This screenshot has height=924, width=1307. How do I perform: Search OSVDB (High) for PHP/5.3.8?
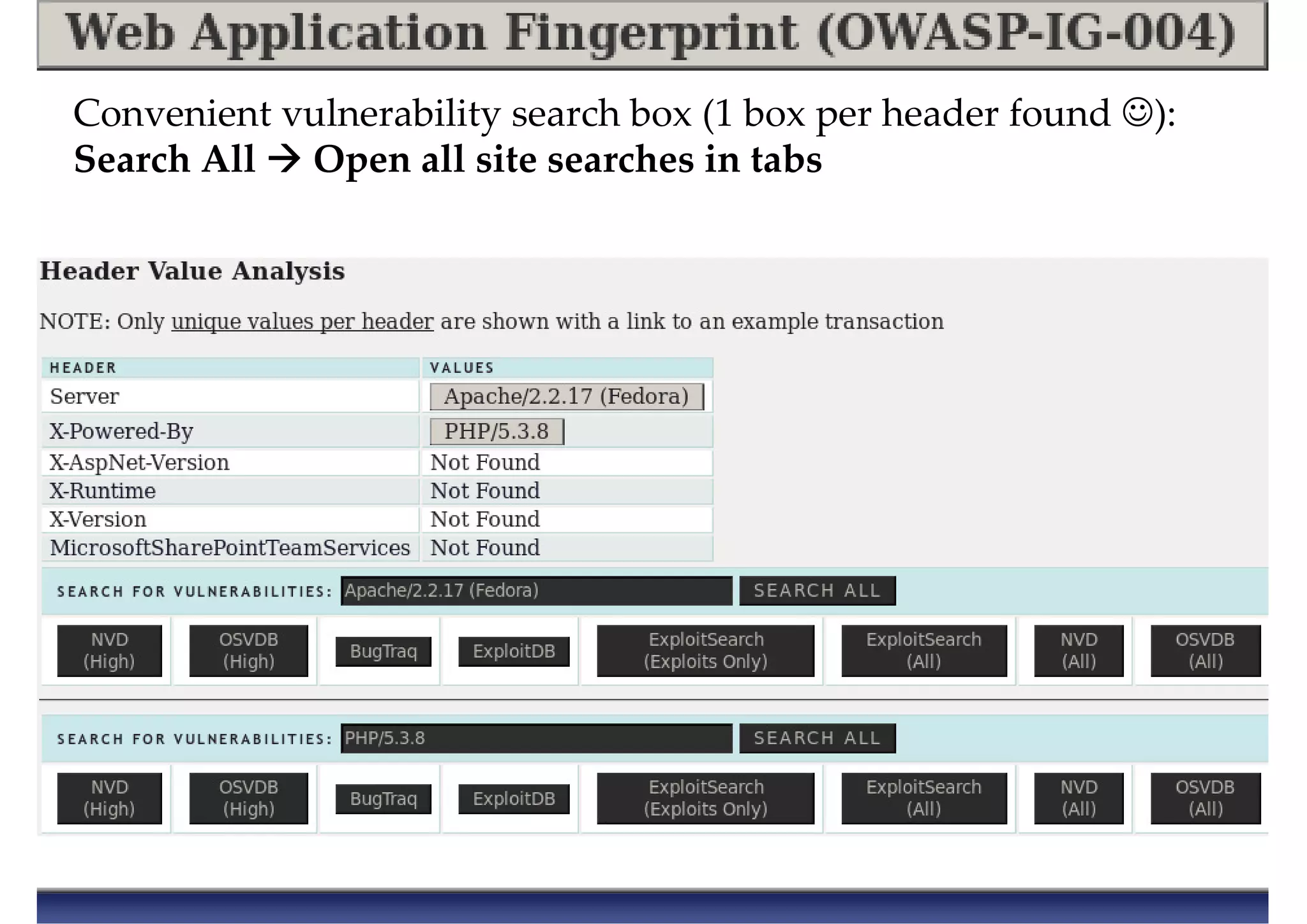[x=248, y=798]
